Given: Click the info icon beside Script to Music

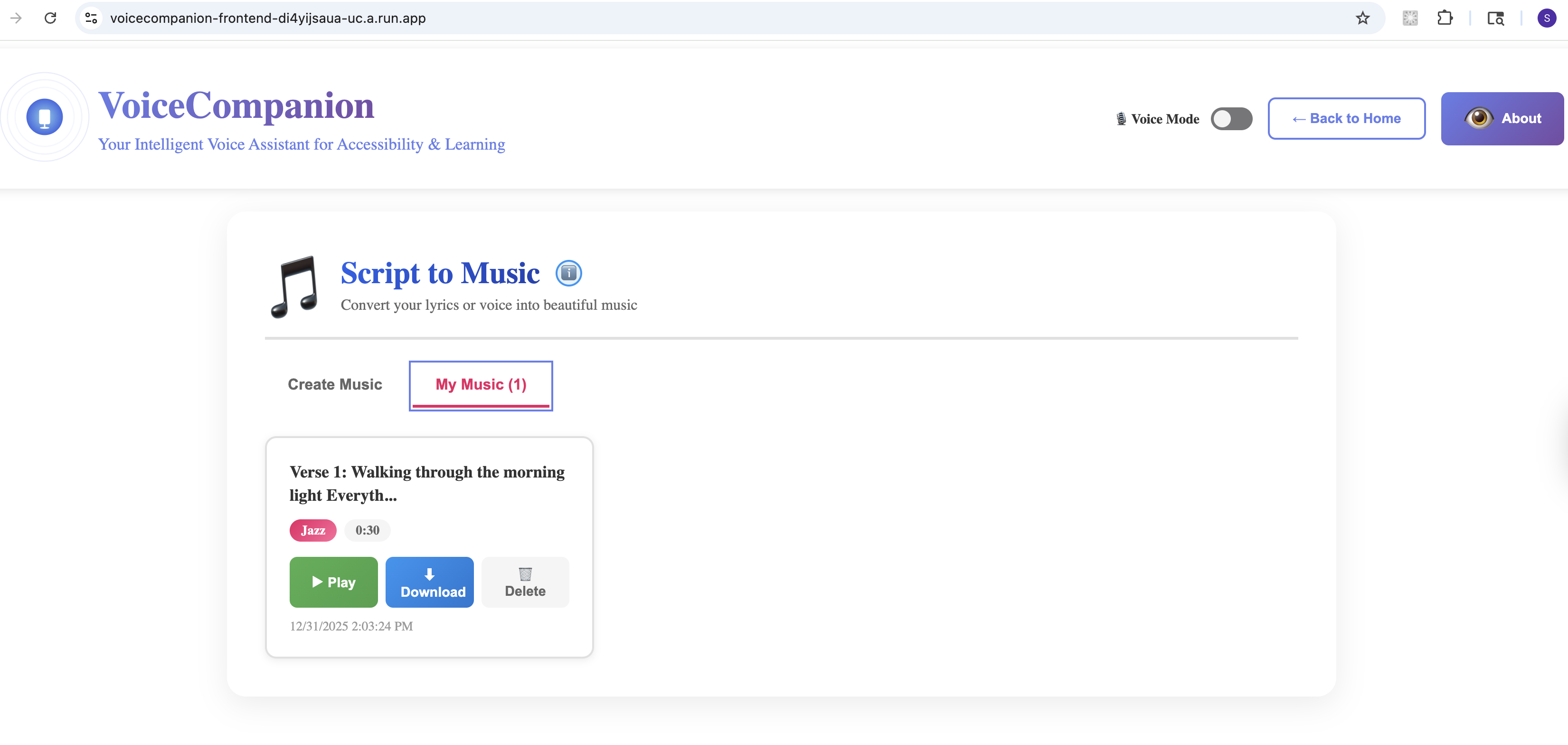Looking at the screenshot, I should pyautogui.click(x=568, y=273).
